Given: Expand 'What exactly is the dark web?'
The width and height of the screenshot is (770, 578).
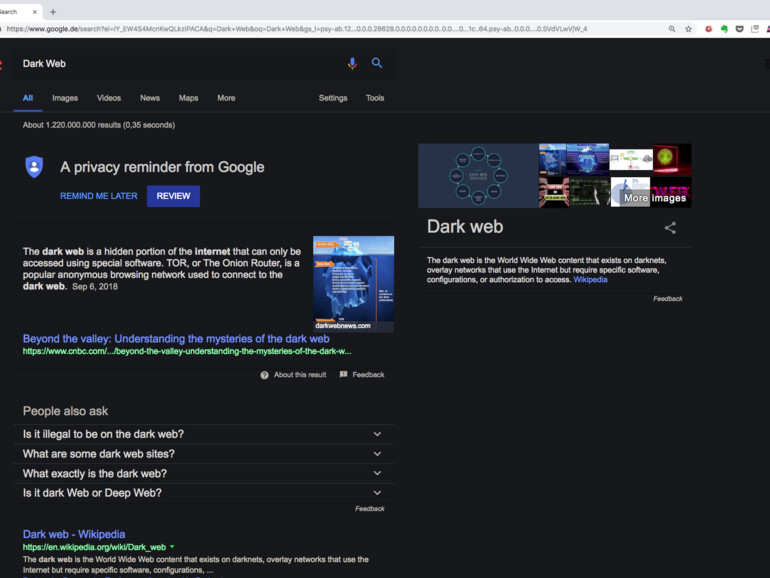Looking at the screenshot, I should click(x=204, y=473).
